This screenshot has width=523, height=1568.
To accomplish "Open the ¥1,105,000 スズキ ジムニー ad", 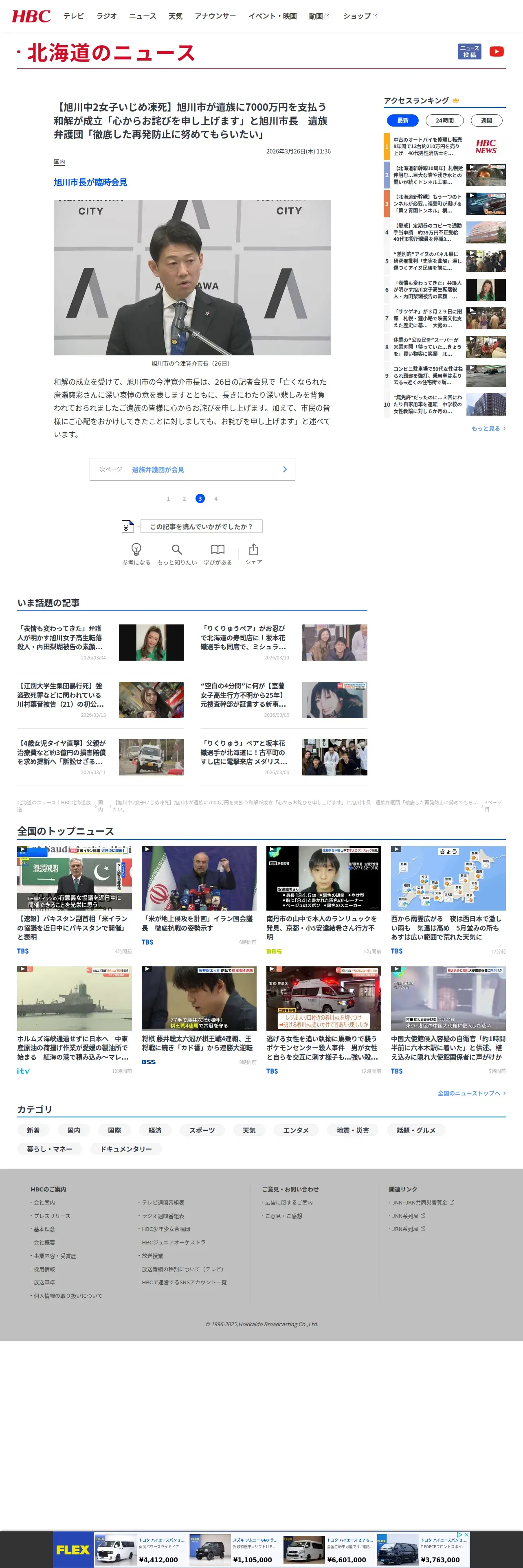I will tap(235, 1549).
